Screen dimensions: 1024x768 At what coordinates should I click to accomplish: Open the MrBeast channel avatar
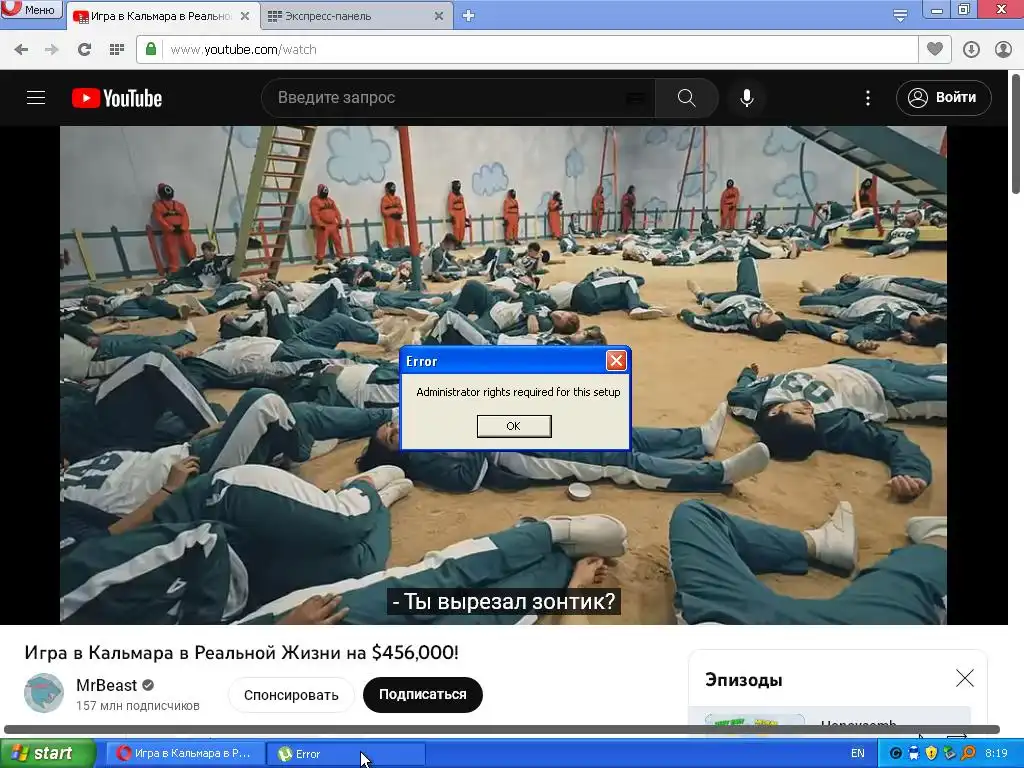[44, 693]
